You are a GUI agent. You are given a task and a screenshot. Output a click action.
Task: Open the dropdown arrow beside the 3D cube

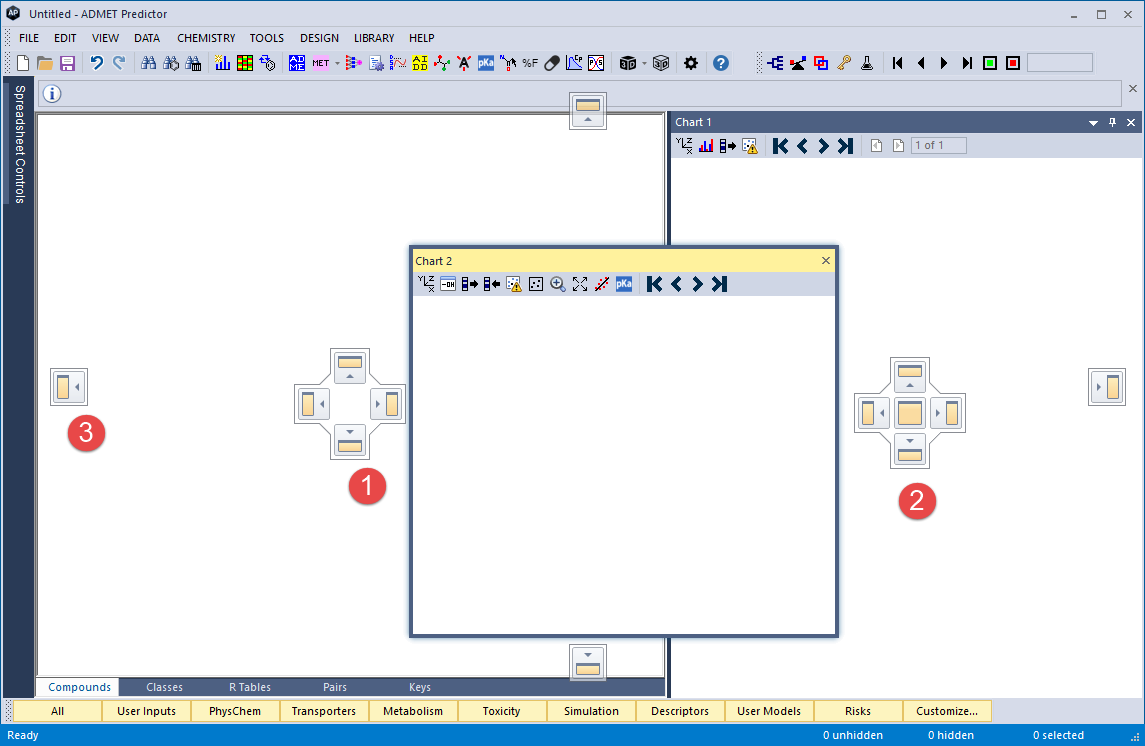pos(644,64)
